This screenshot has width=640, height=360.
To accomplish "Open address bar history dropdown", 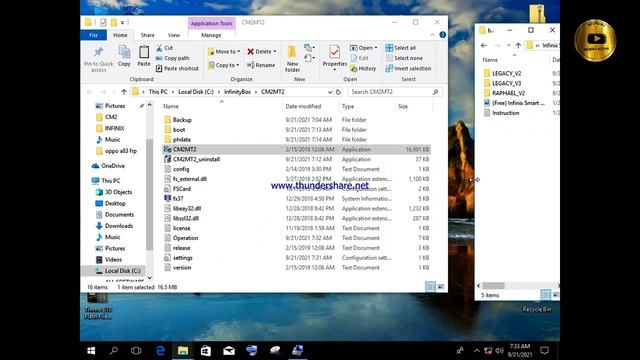I will coord(330,92).
